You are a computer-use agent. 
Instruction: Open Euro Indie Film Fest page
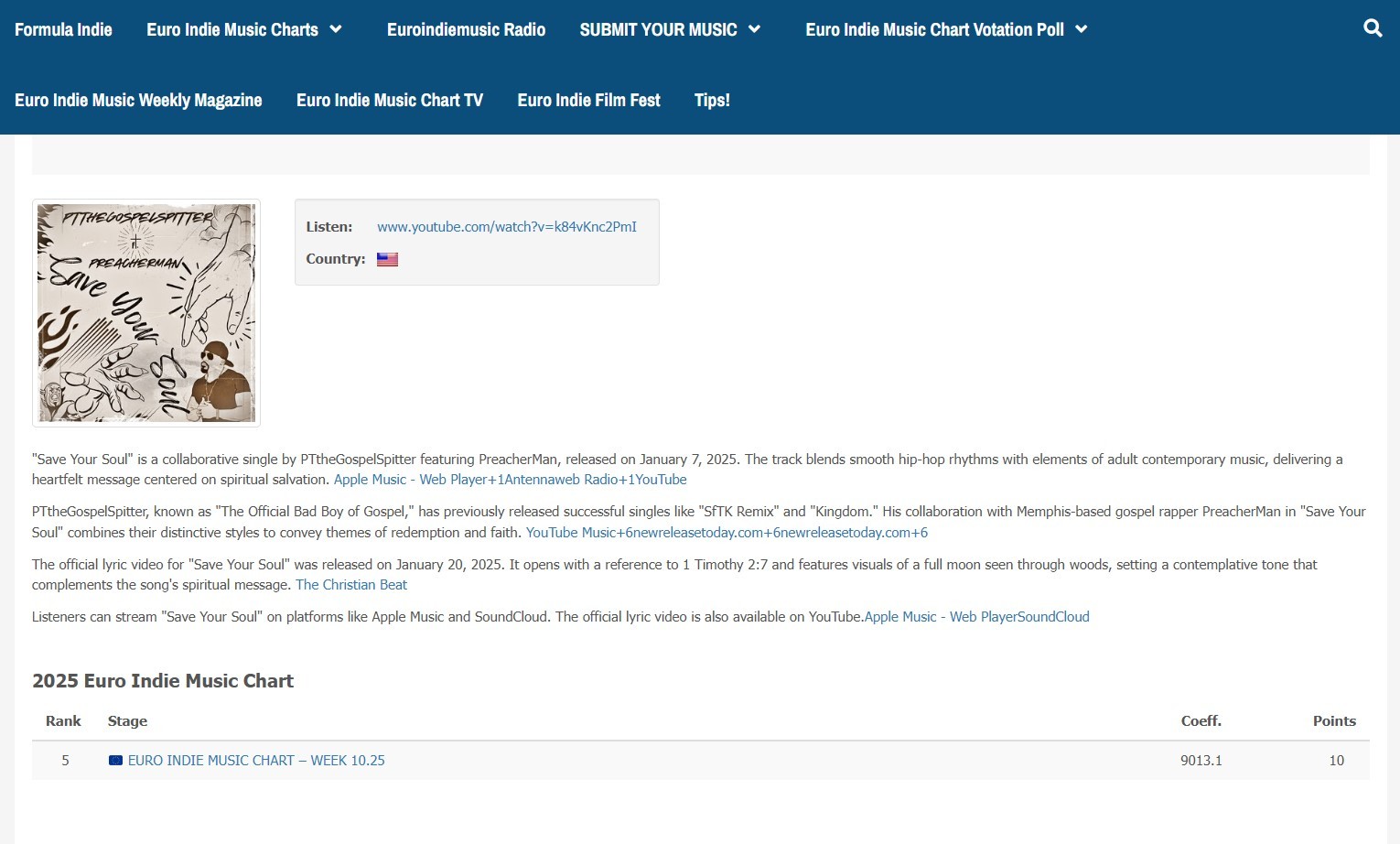point(588,100)
